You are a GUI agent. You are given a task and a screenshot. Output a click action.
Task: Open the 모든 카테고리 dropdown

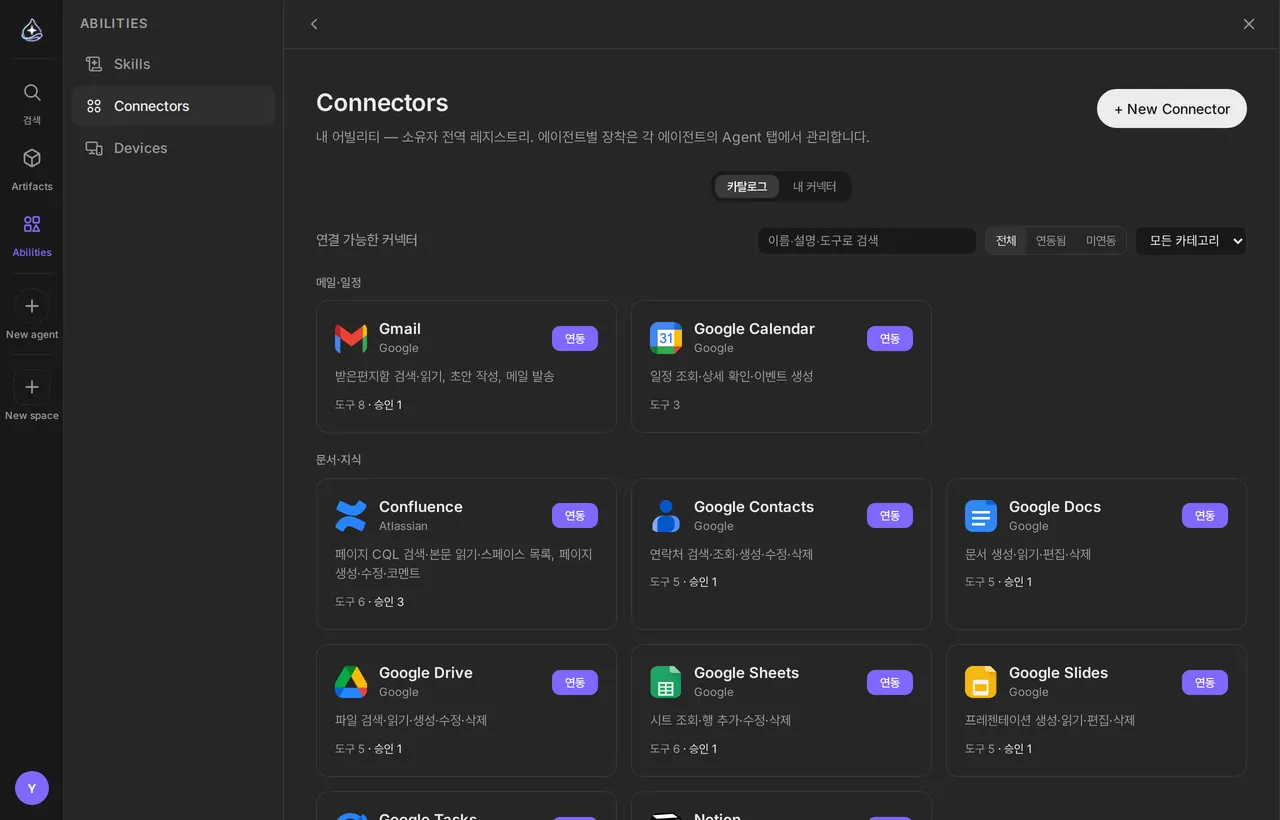point(1191,240)
